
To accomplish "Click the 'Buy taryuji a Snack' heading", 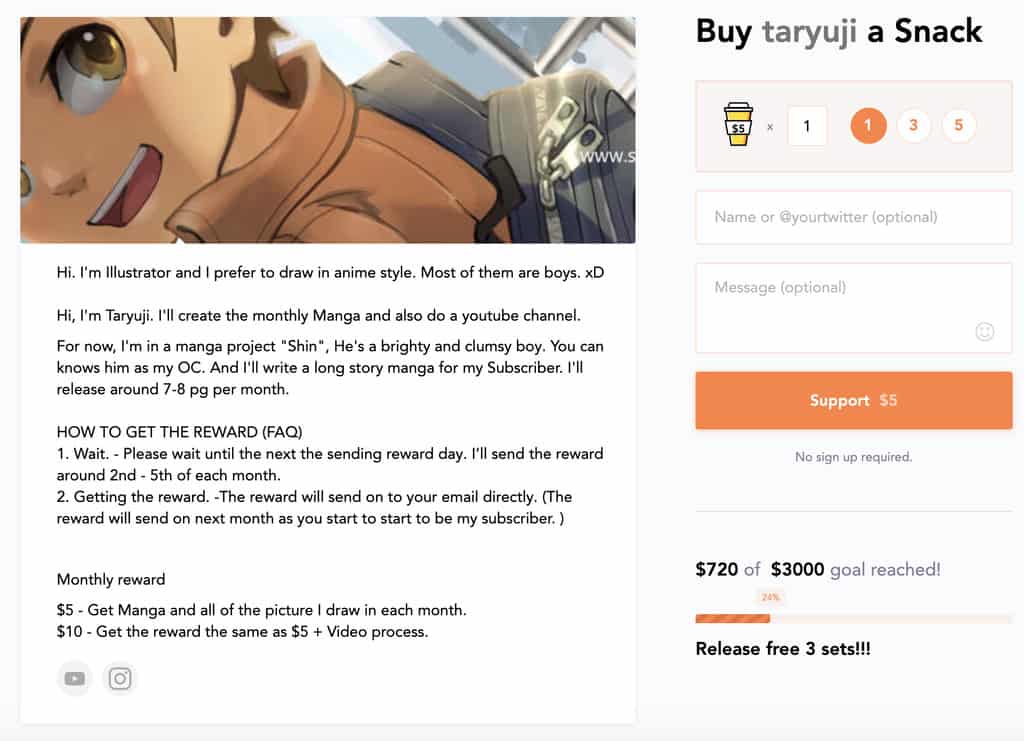I will tap(838, 31).
